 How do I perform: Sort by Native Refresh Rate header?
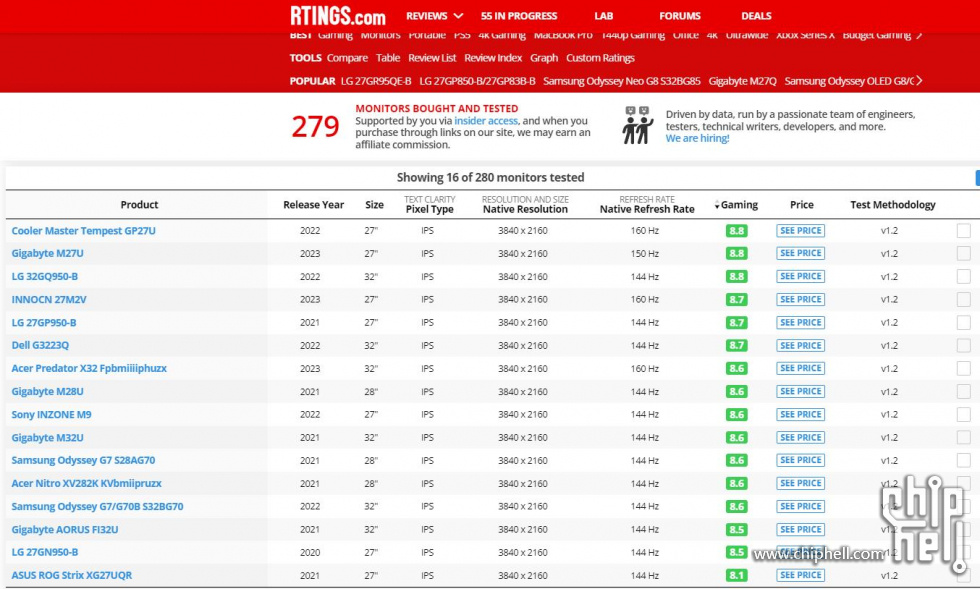[647, 209]
